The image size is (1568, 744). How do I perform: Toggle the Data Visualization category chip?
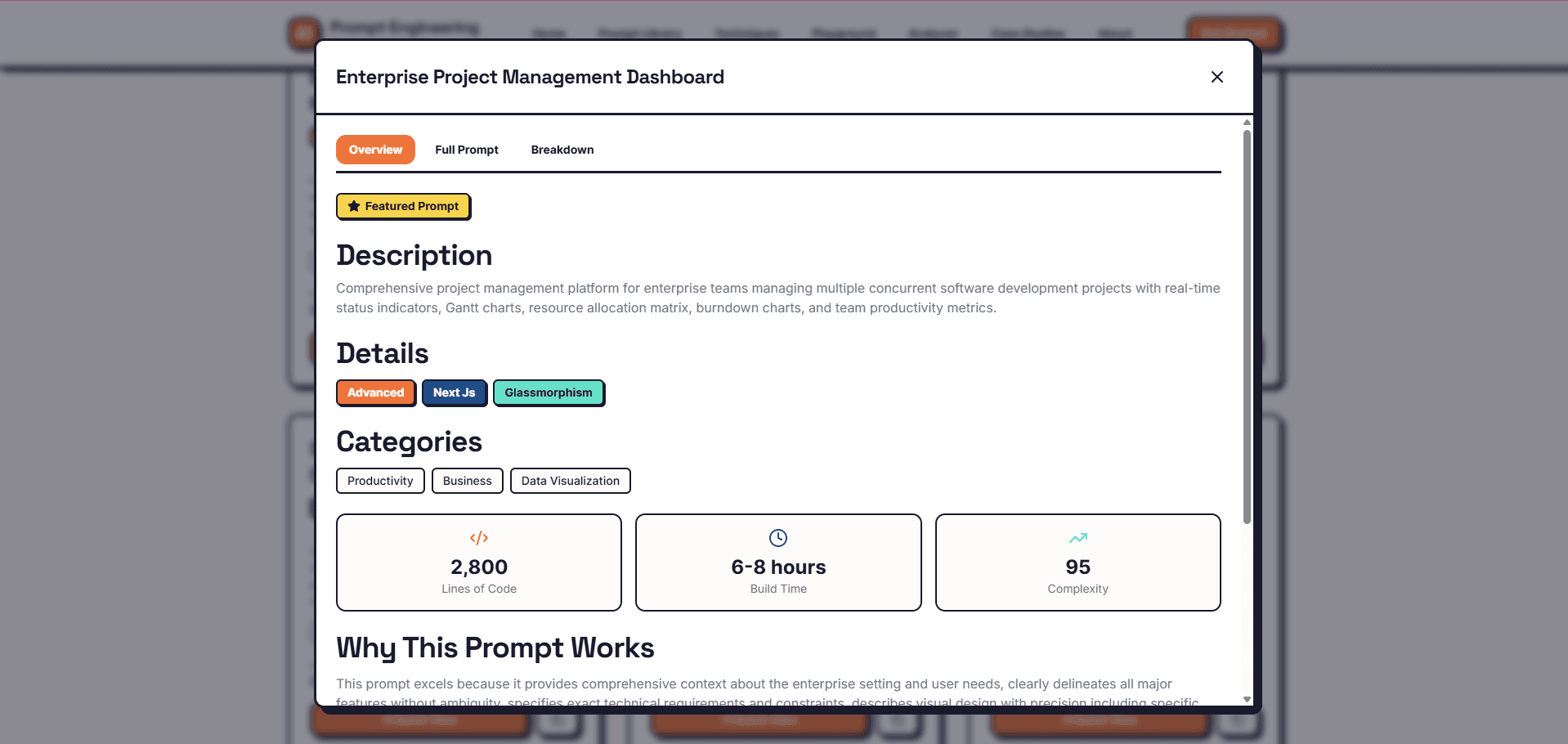point(570,481)
